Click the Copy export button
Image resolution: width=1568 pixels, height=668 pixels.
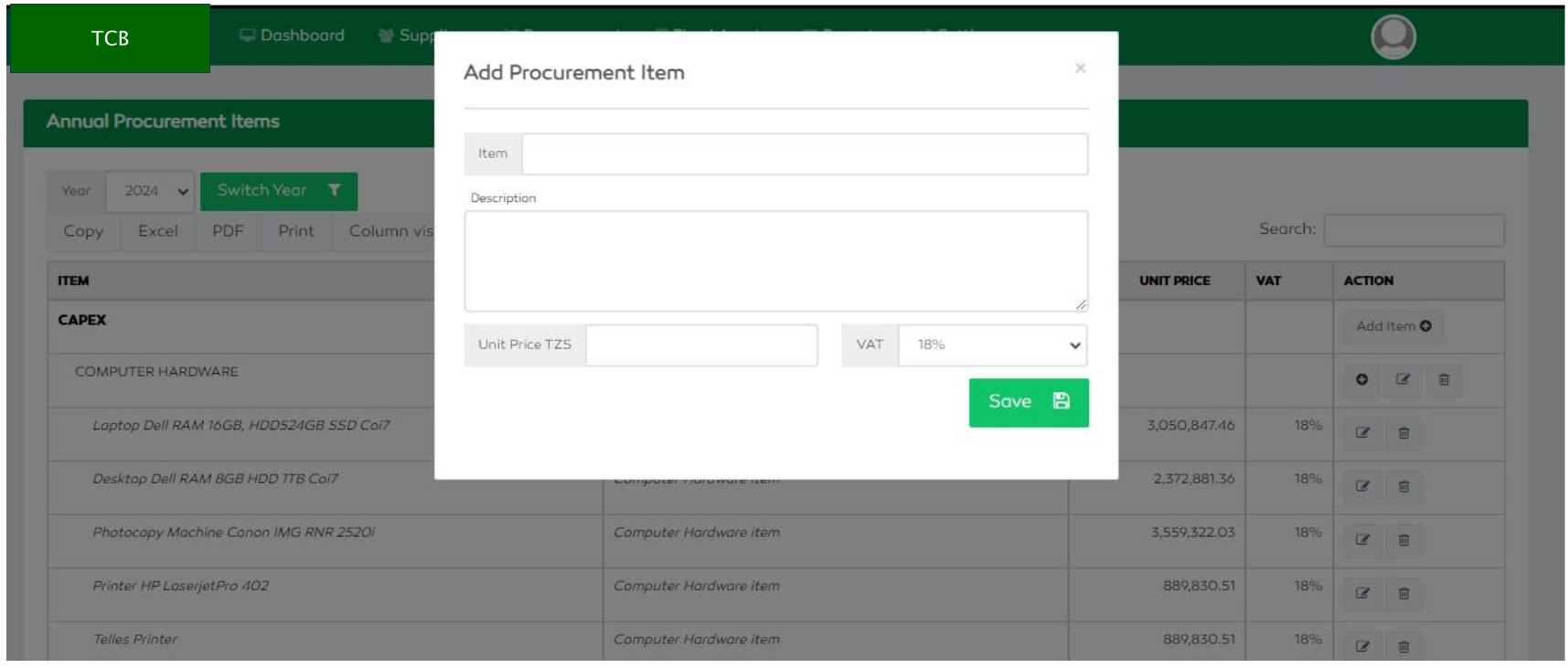tap(83, 231)
